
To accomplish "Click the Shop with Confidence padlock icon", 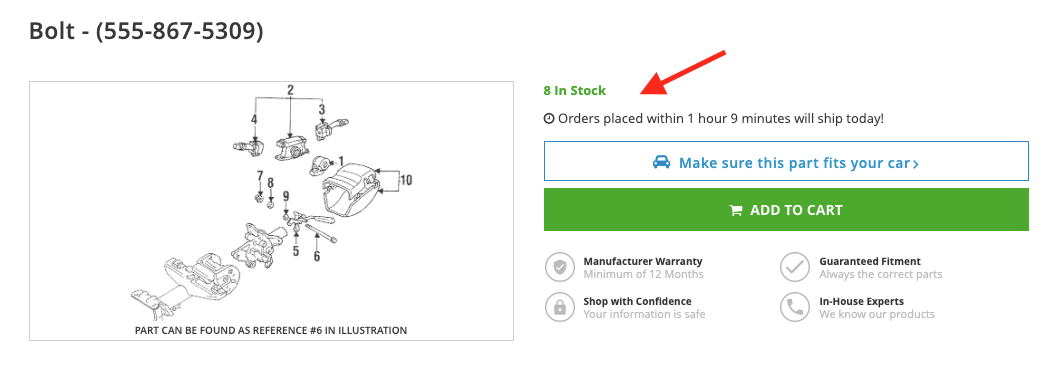I will 560,307.
